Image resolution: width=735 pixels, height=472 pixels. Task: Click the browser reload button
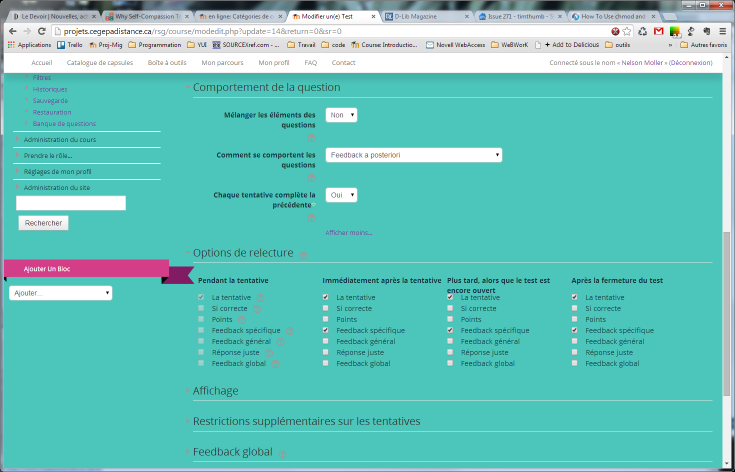pos(43,31)
